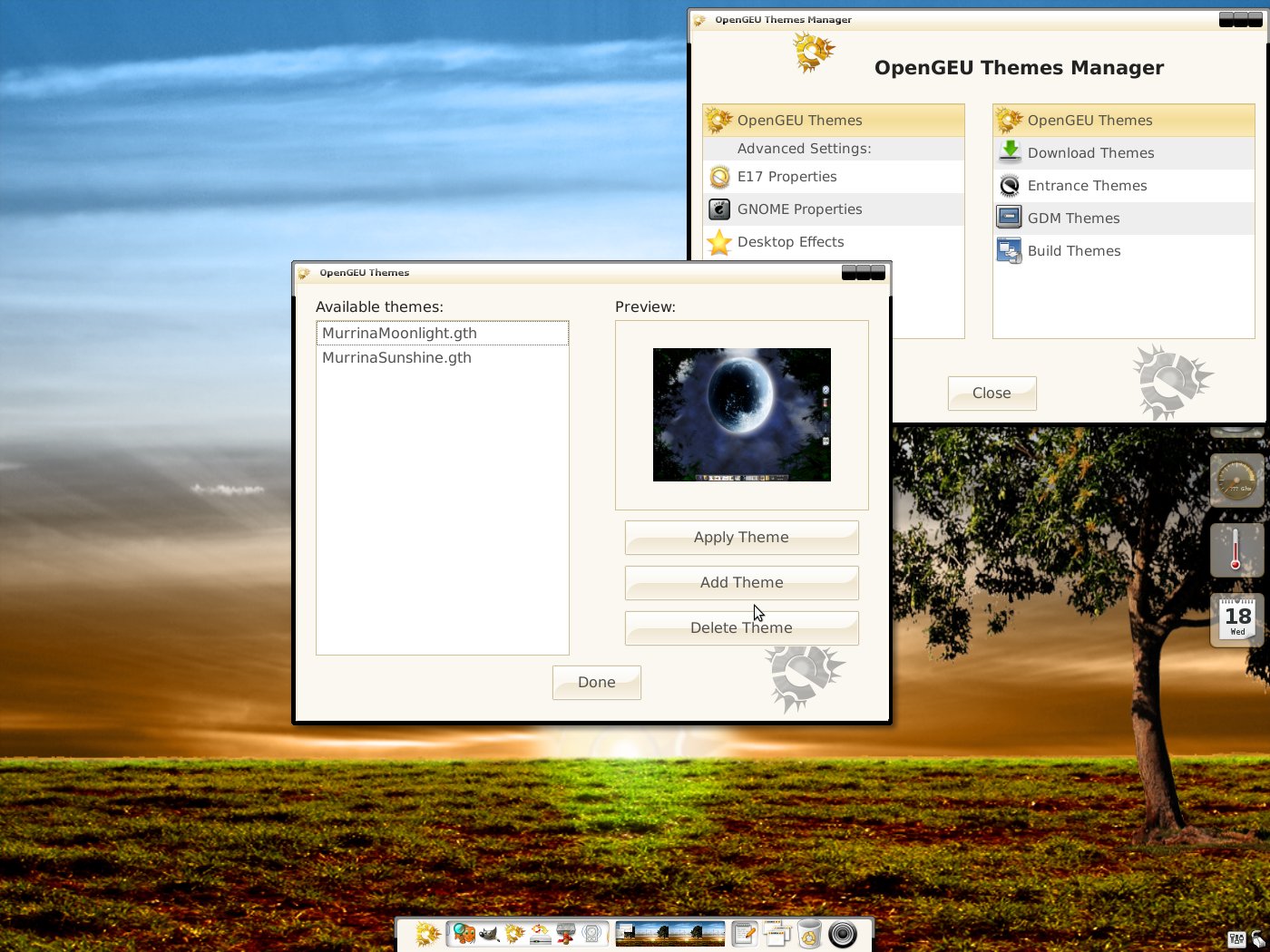Screen dimensions: 1270x952
Task: Open E17 Properties in Themes Manager
Action: point(833,177)
